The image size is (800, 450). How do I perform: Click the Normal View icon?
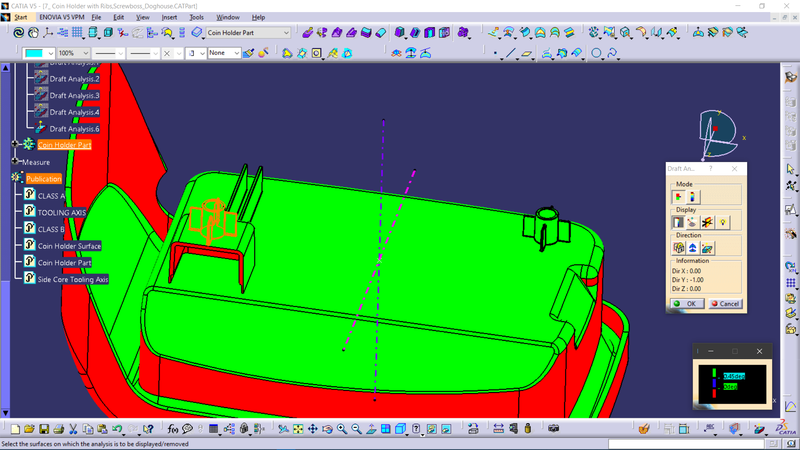(371, 429)
